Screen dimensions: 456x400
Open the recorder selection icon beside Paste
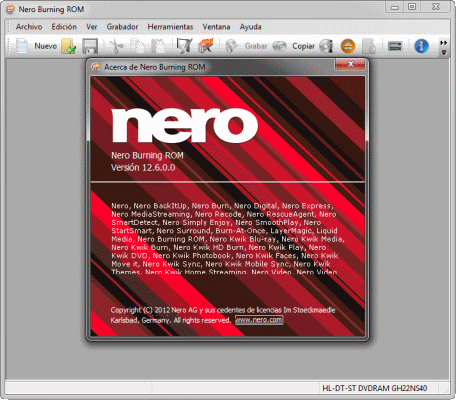click(184, 46)
